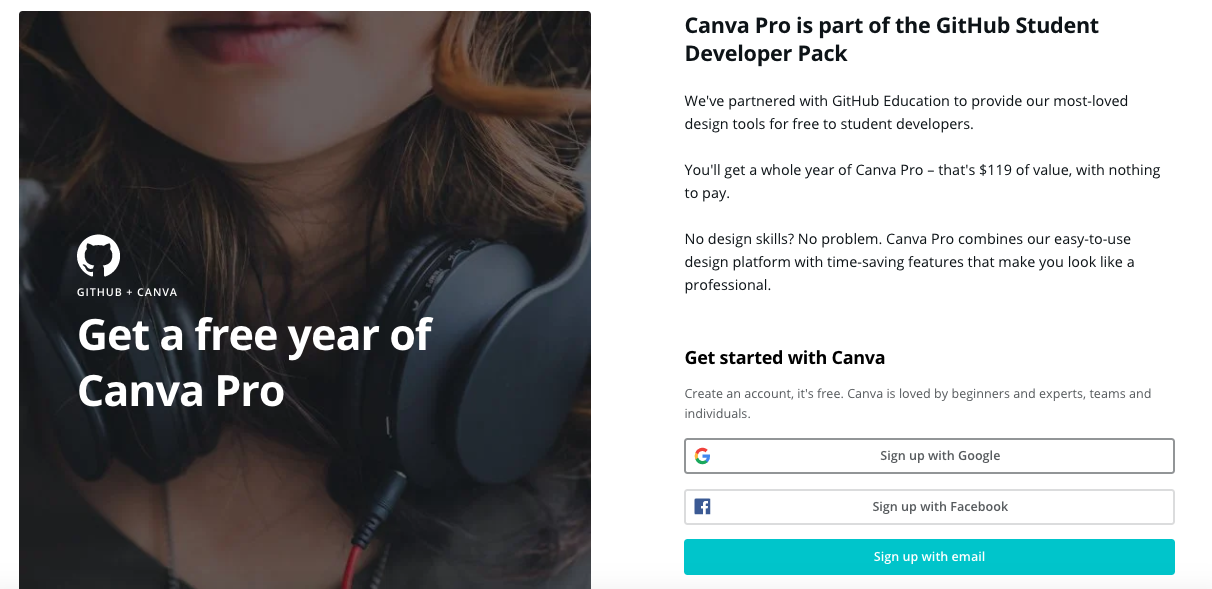
Task: Select the teal Sign up with email button
Action: tap(929, 557)
